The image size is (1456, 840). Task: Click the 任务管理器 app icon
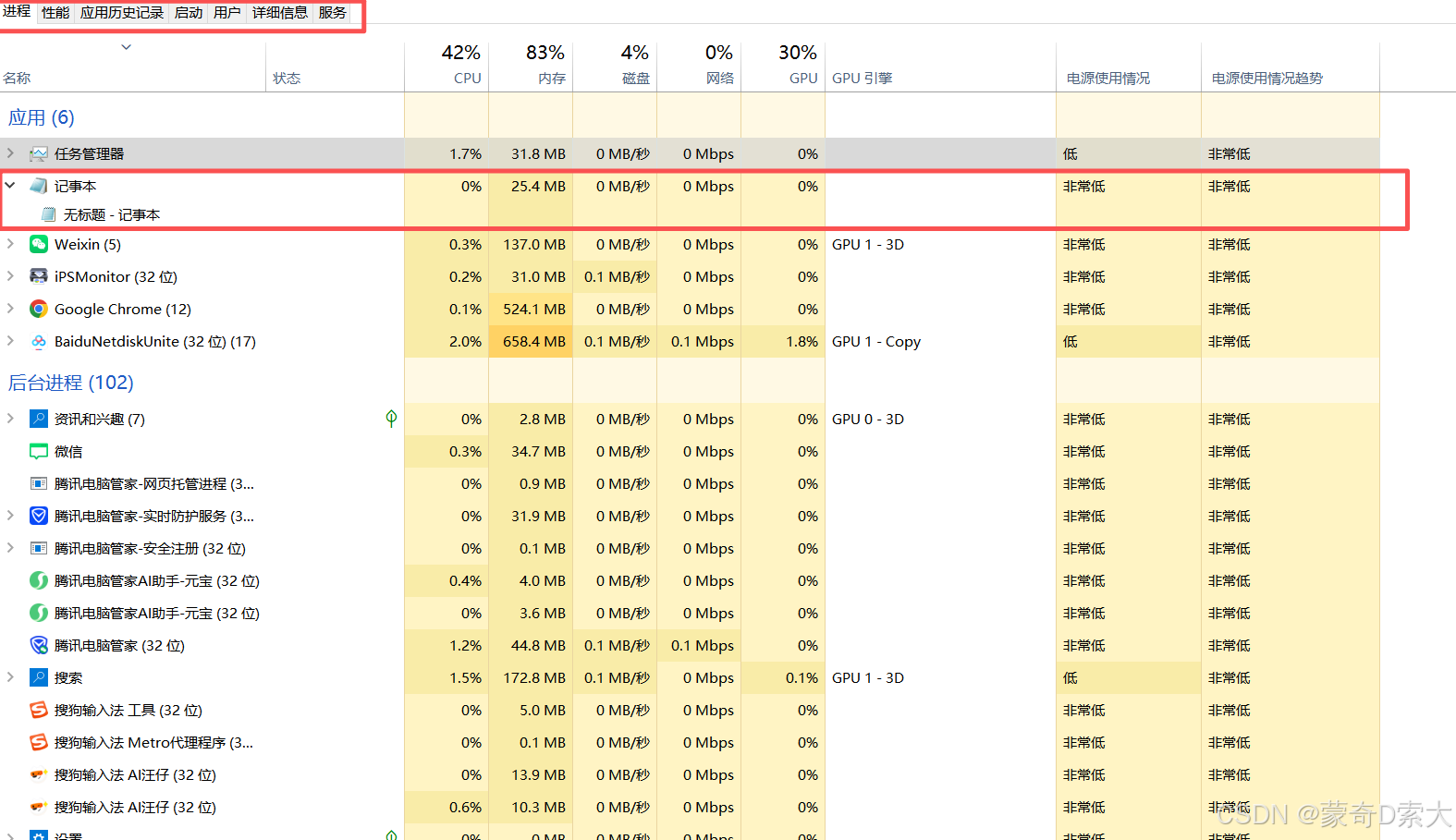click(x=39, y=154)
